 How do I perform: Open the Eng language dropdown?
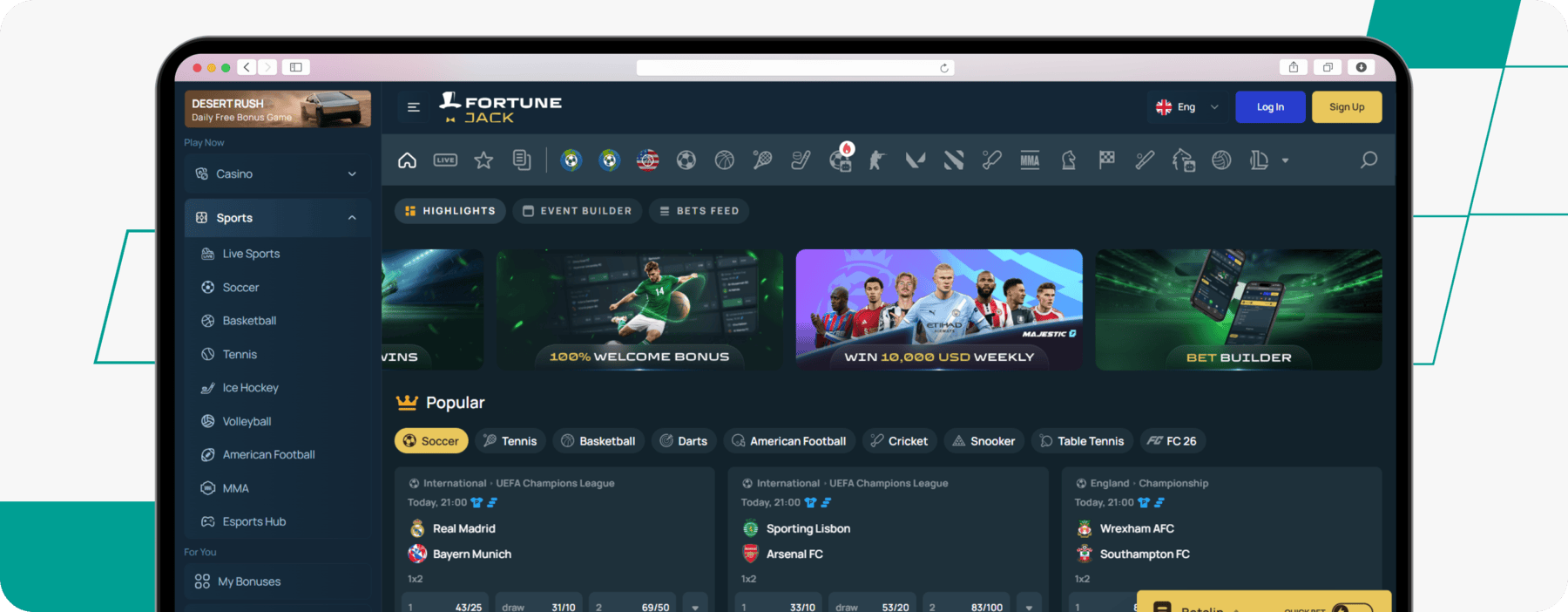coord(1187,107)
